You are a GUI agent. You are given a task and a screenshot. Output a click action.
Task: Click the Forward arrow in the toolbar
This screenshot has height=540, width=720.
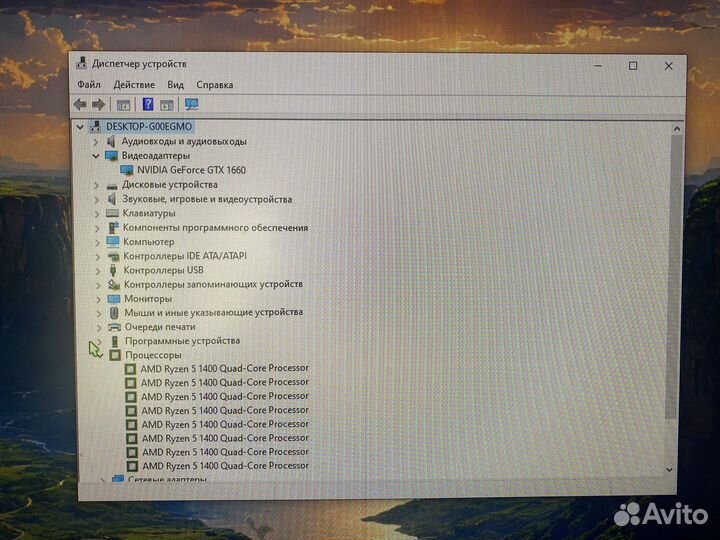coord(98,104)
